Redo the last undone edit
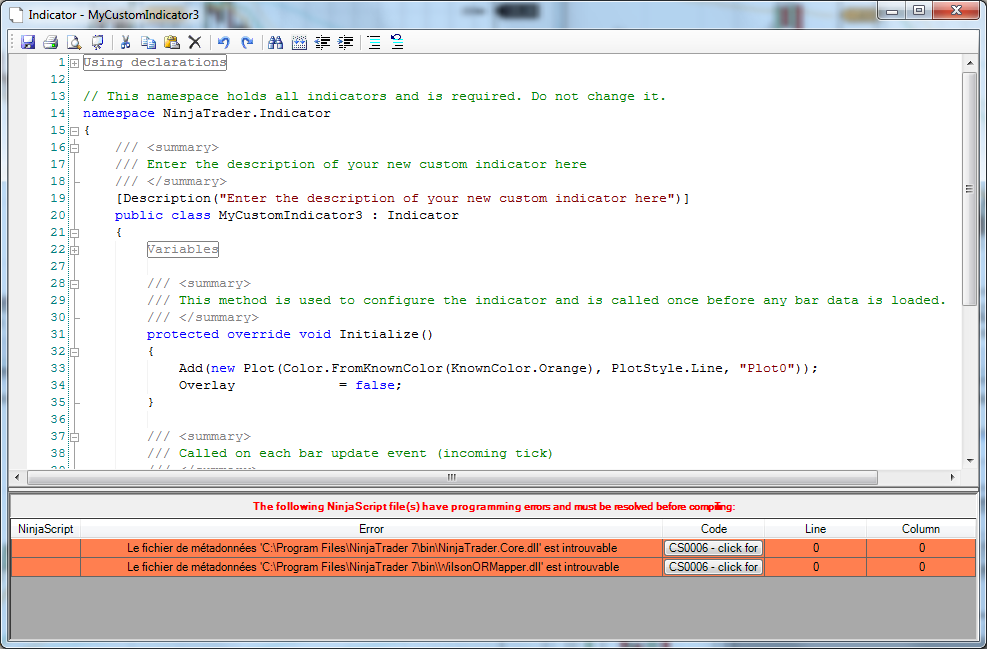The image size is (987, 649). coord(247,42)
